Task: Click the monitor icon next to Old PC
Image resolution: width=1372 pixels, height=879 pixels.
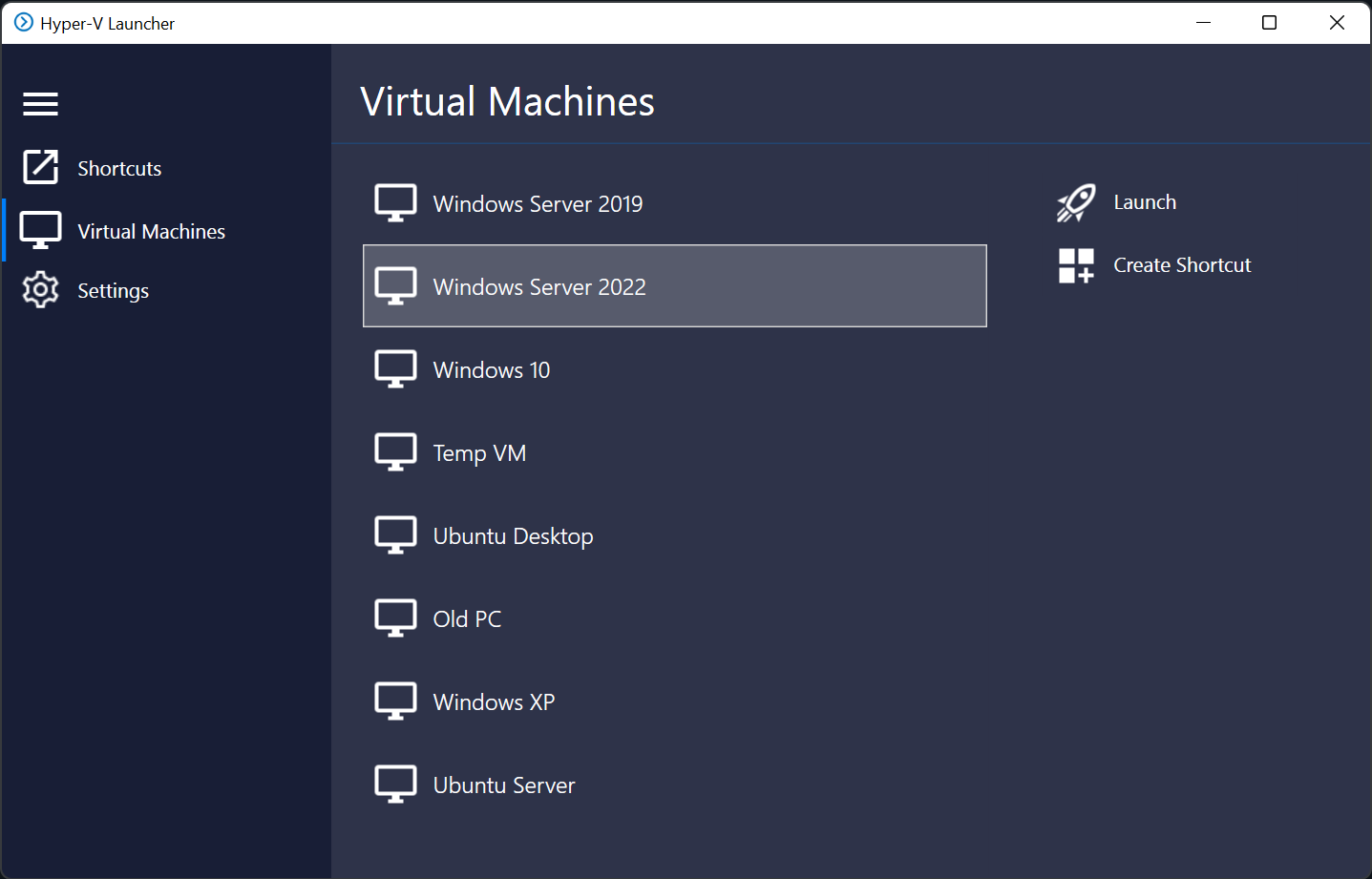Action: (395, 618)
